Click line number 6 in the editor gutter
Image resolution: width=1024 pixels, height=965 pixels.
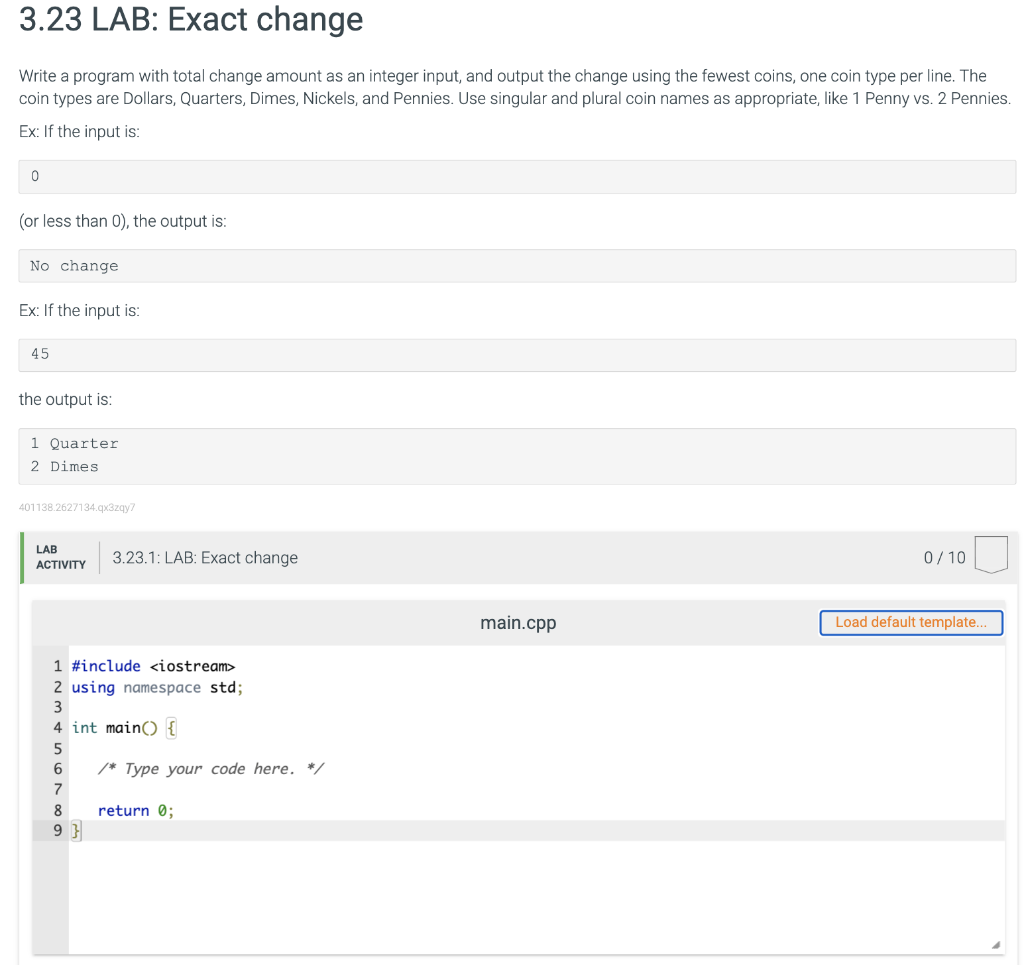pyautogui.click(x=57, y=768)
